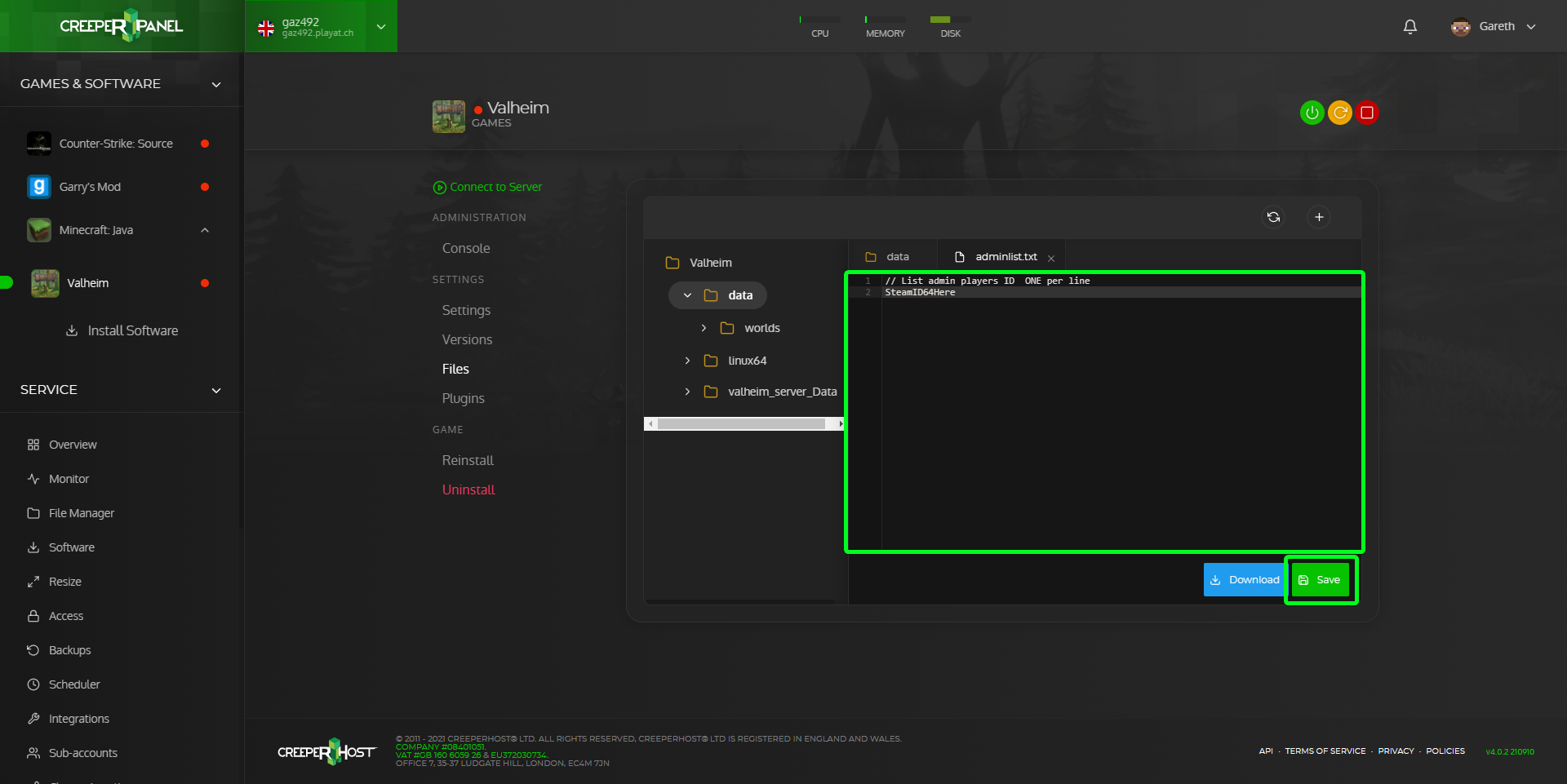Click the red Uninstall option
The height and width of the screenshot is (784, 1567).
pyautogui.click(x=468, y=489)
